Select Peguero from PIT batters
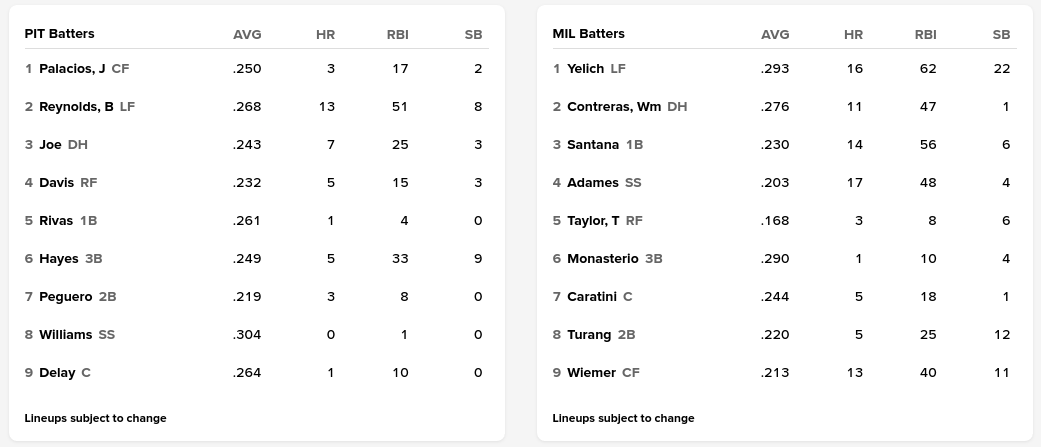This screenshot has width=1041, height=447. tap(65, 297)
